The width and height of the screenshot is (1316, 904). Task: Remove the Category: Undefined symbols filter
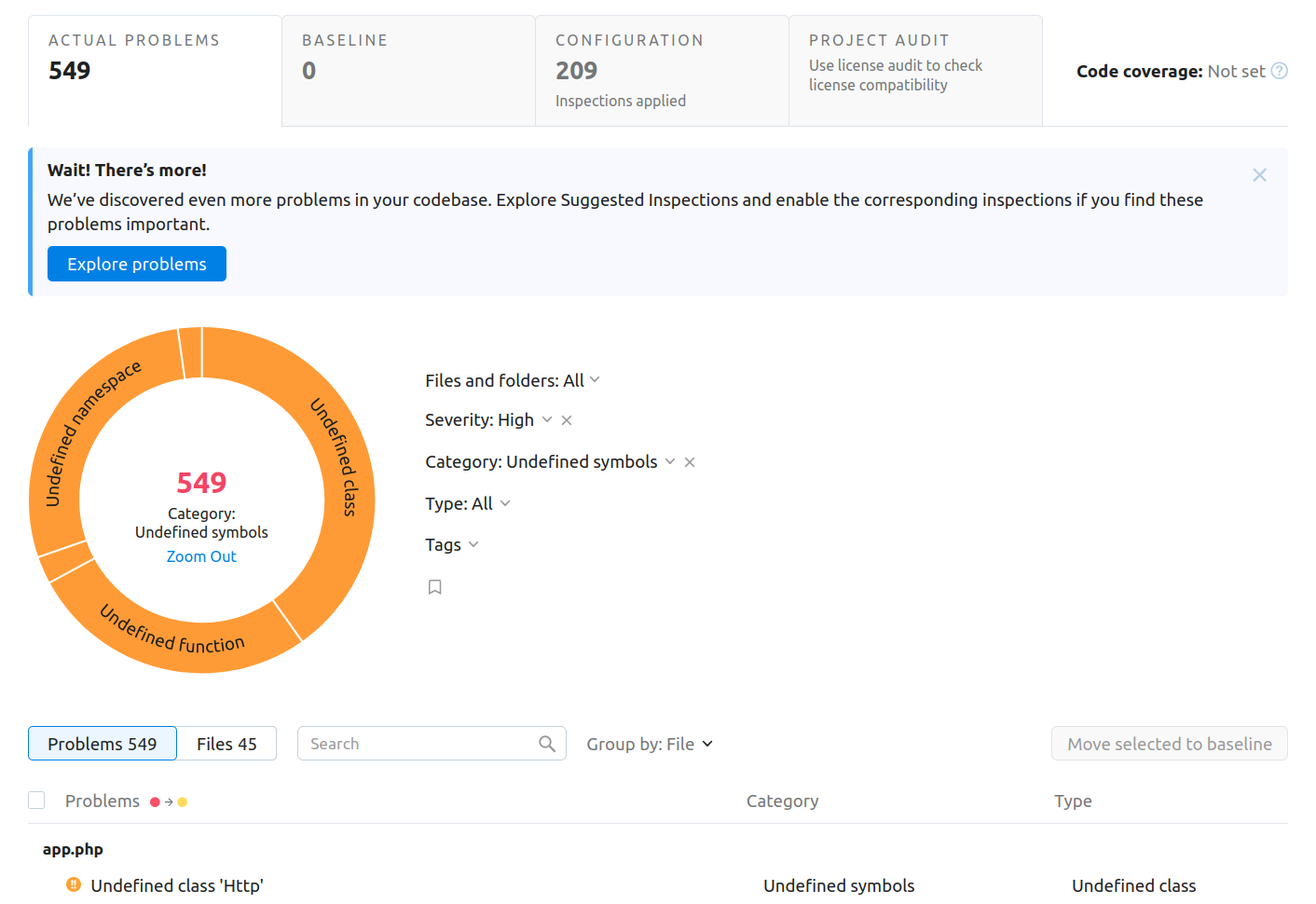tap(690, 462)
